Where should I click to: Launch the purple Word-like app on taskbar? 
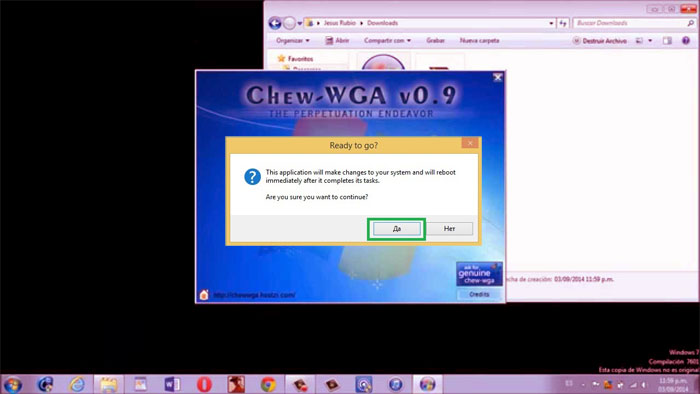click(172, 384)
